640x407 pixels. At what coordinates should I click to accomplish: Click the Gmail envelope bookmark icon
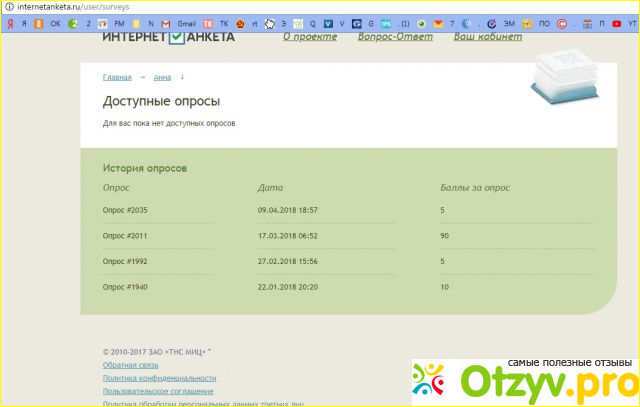click(167, 22)
